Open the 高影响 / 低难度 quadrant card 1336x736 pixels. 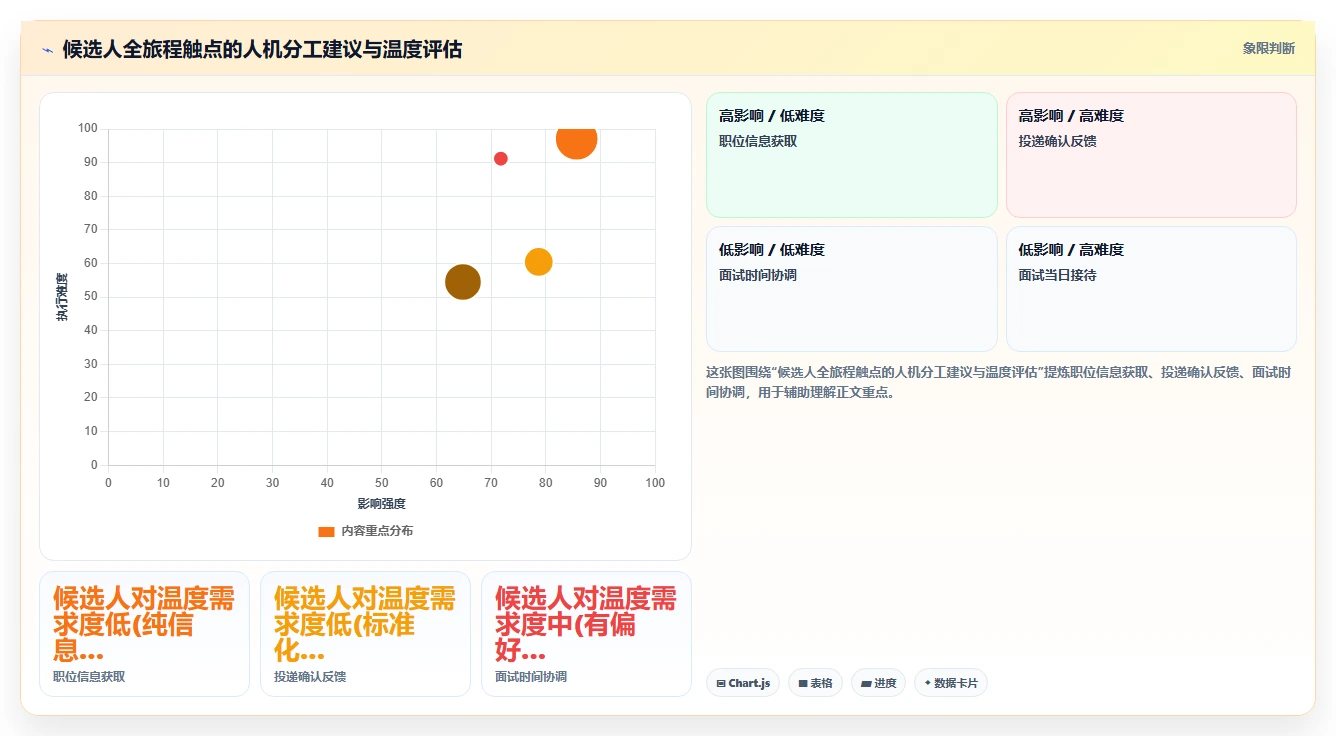(x=852, y=155)
